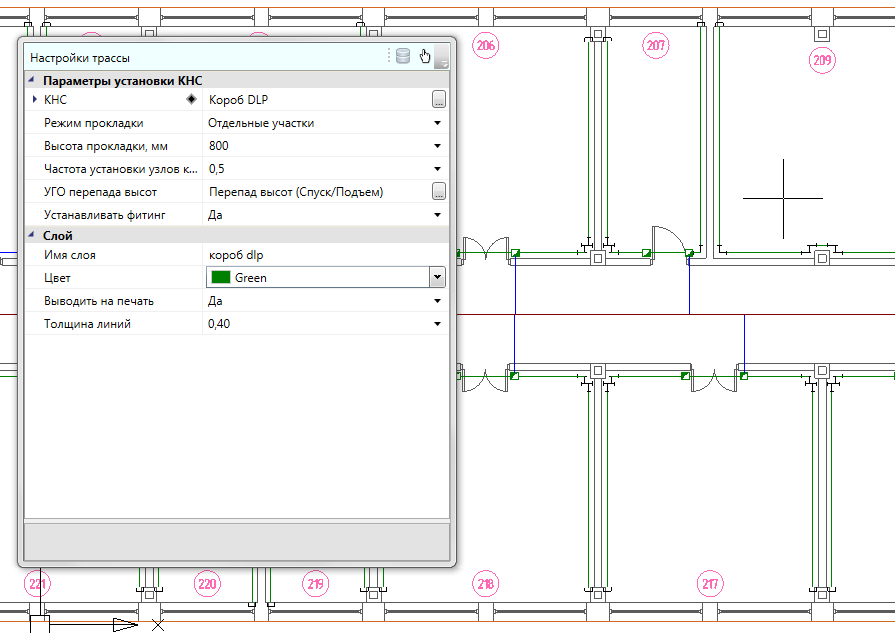Select the 'Перепад высот (Спуск/Подъем)' value
The image size is (895, 633).
pos(296,192)
